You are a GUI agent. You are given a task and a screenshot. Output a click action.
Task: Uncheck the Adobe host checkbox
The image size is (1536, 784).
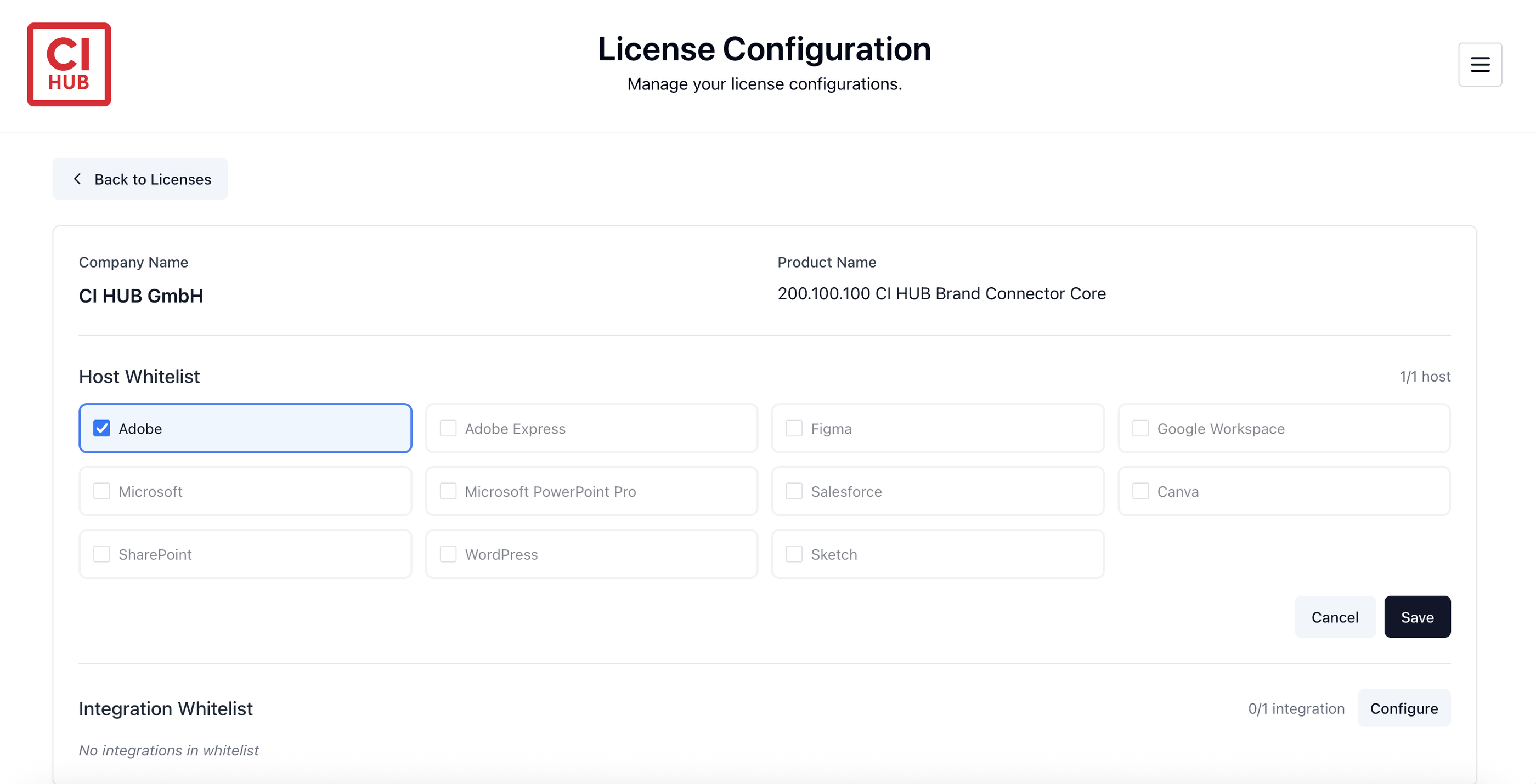pos(102,428)
